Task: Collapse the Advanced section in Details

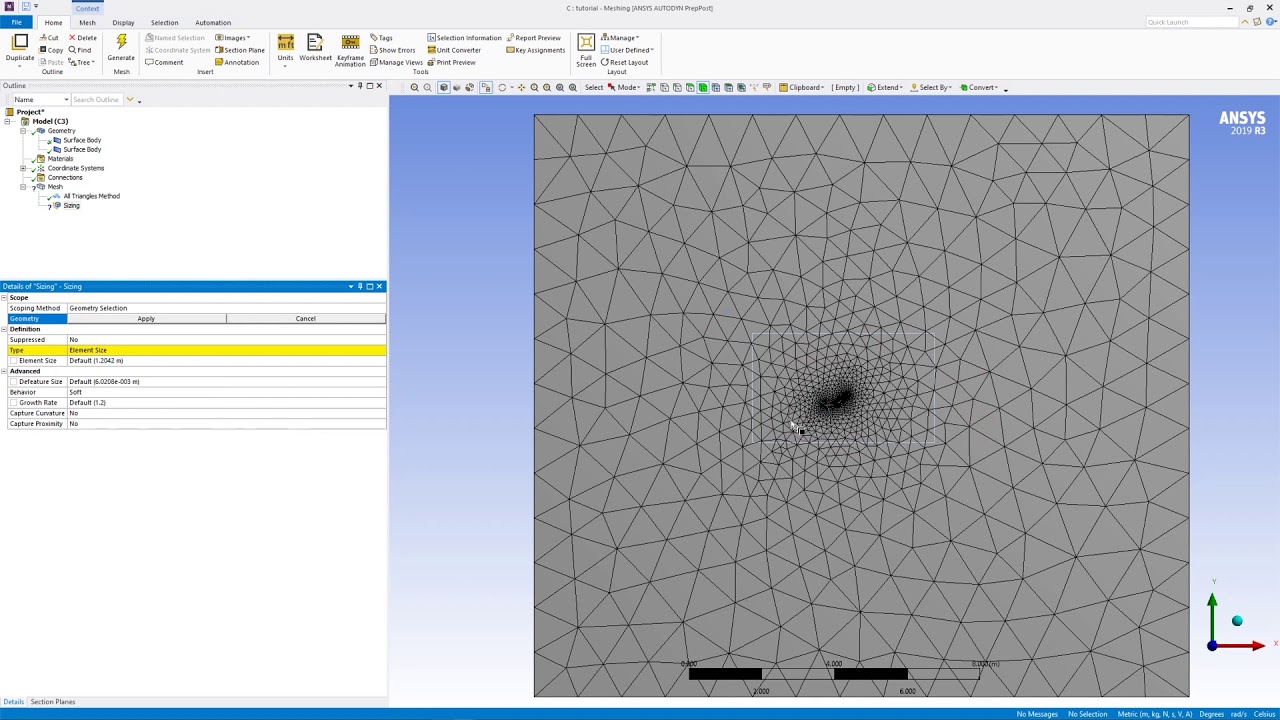Action: click(x=4, y=371)
